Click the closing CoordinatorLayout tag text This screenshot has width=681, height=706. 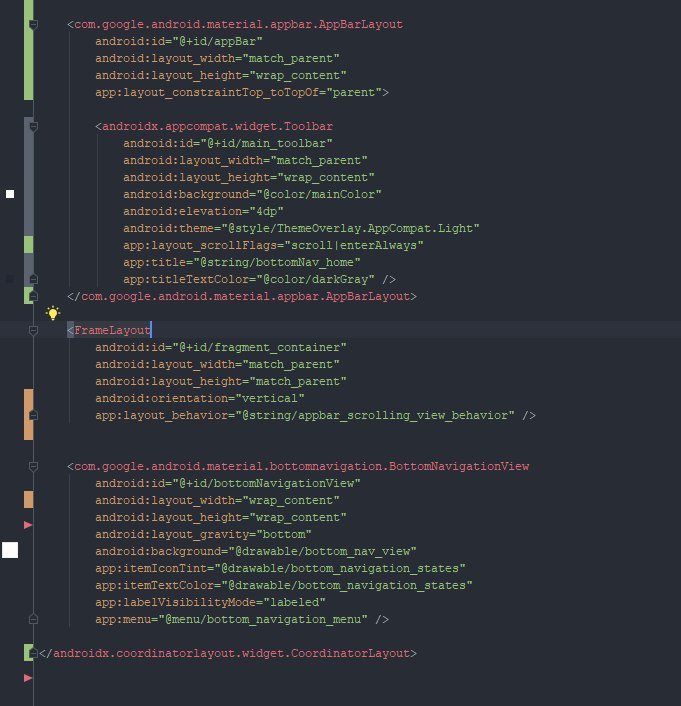coord(228,653)
